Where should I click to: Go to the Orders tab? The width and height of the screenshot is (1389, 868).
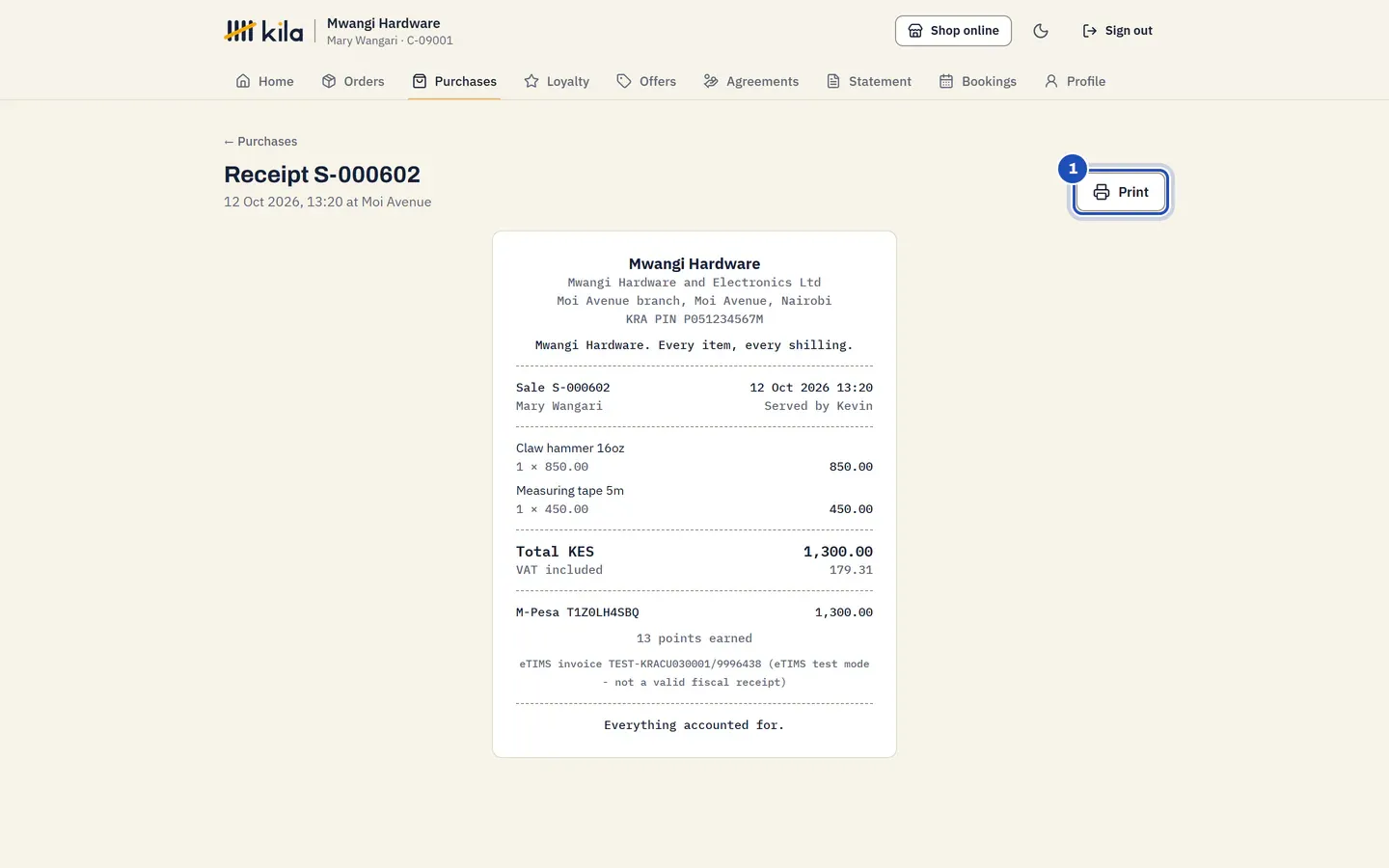pyautogui.click(x=353, y=81)
